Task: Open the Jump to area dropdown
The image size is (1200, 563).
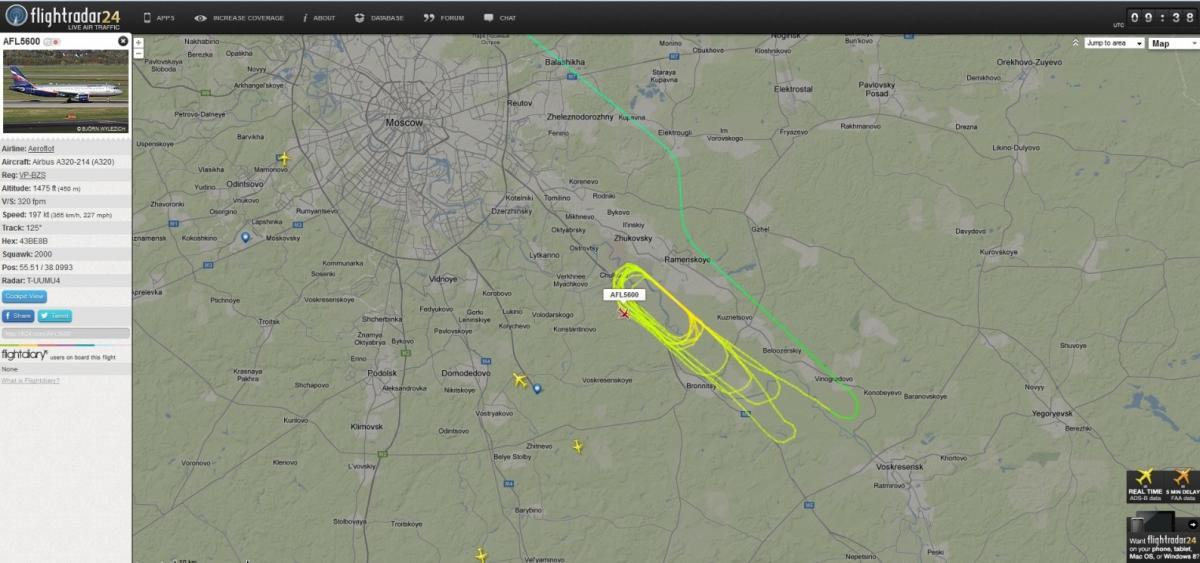Action: pyautogui.click(x=1114, y=43)
